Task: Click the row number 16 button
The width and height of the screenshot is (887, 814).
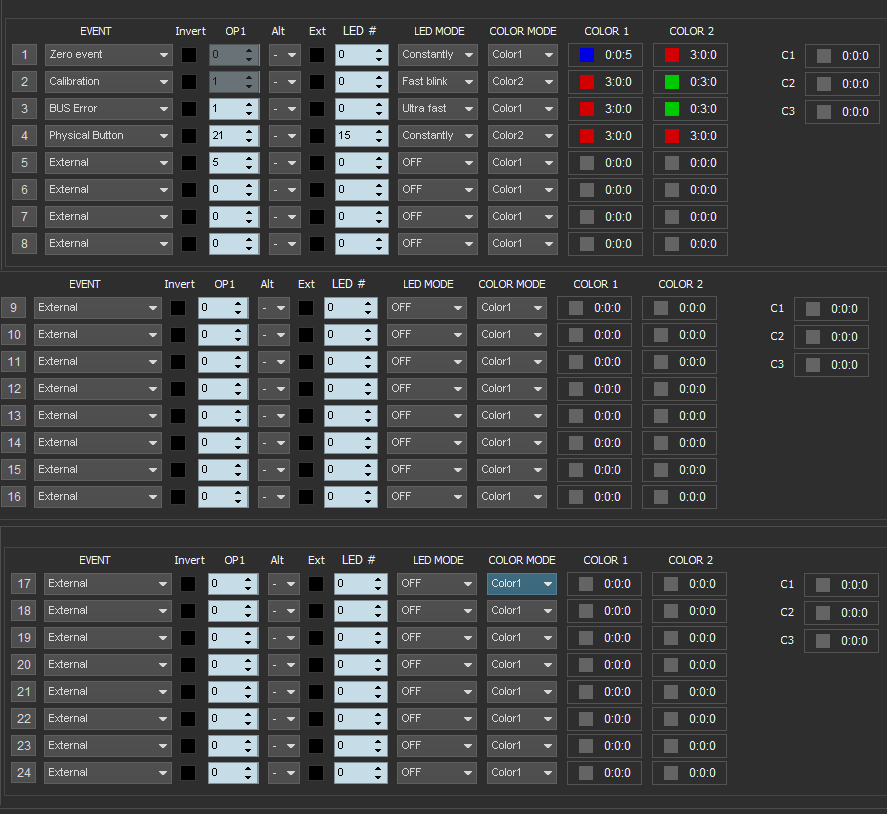Action: (14, 497)
